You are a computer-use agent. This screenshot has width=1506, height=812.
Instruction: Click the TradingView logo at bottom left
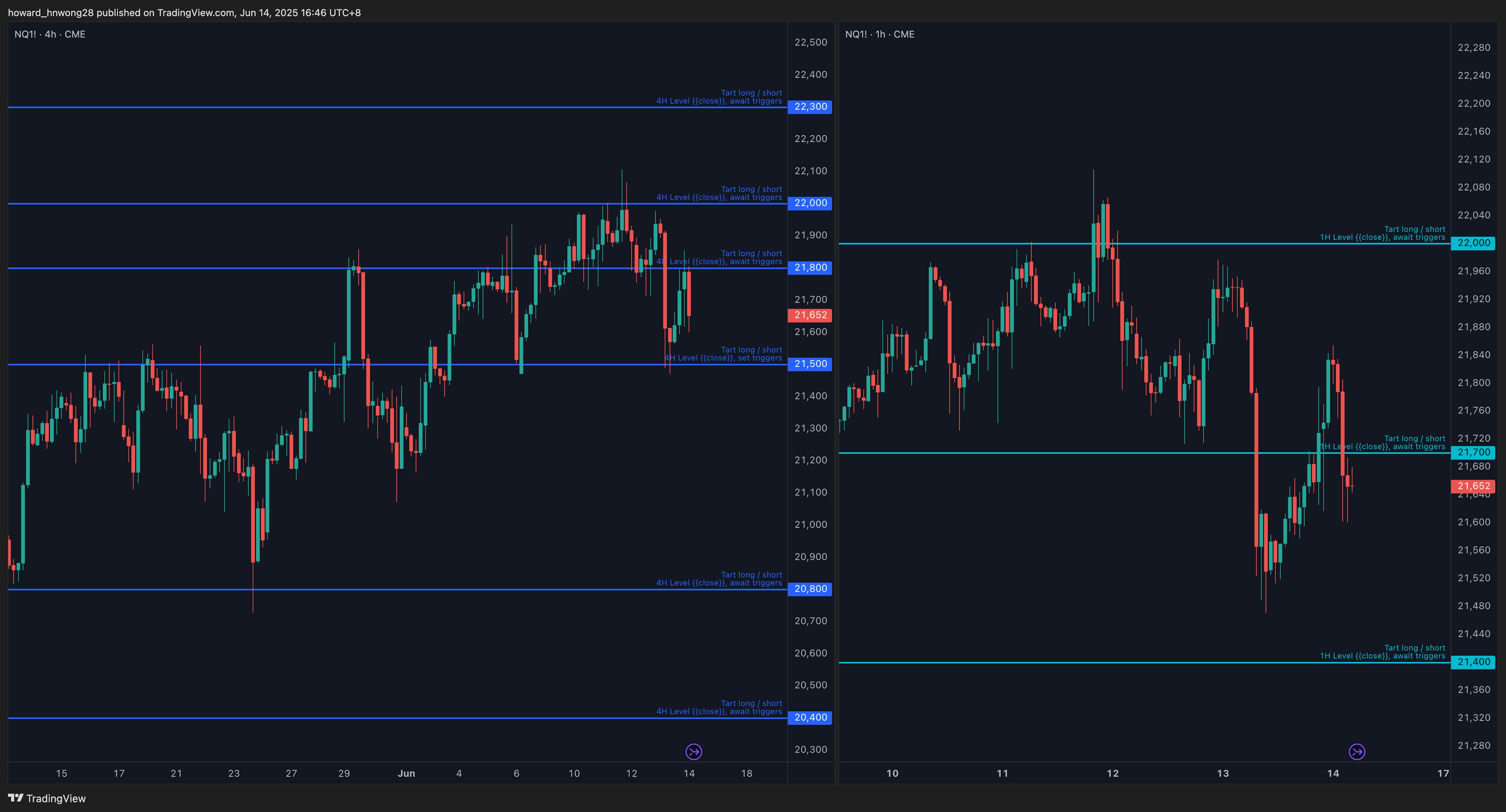47,798
